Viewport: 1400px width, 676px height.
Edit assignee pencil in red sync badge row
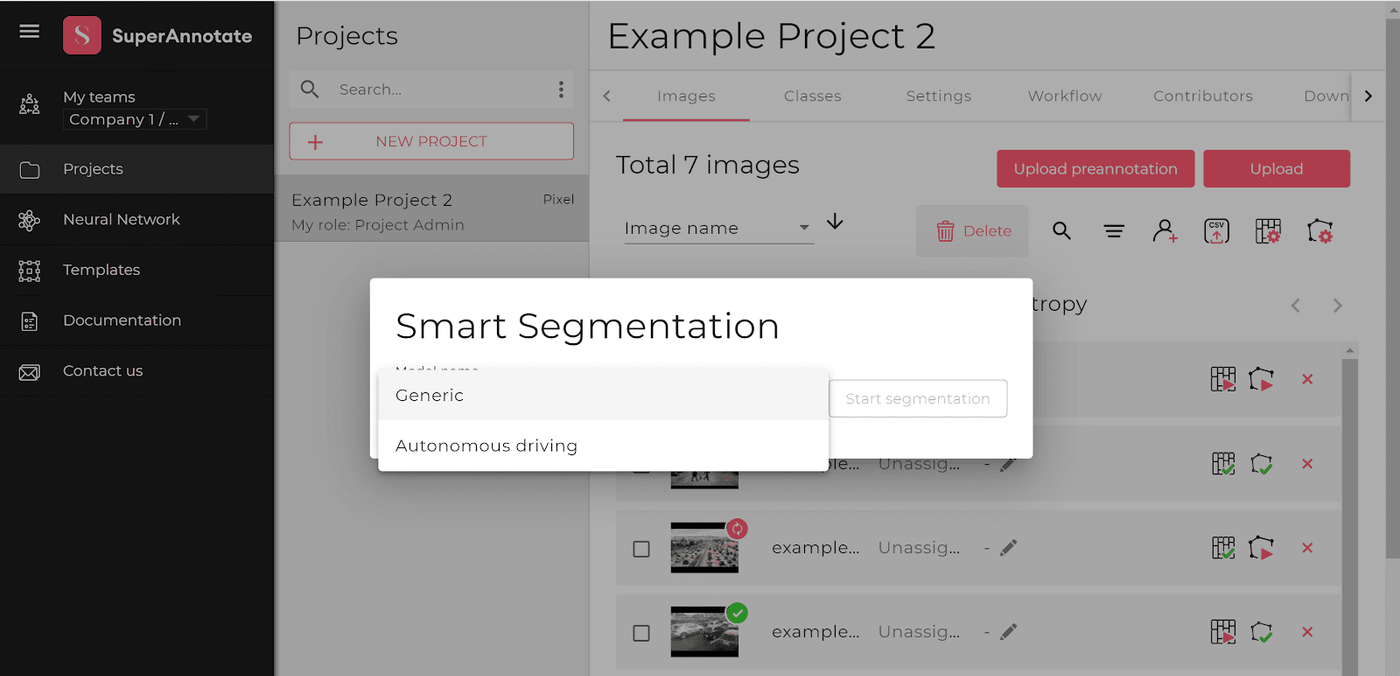click(x=1008, y=548)
